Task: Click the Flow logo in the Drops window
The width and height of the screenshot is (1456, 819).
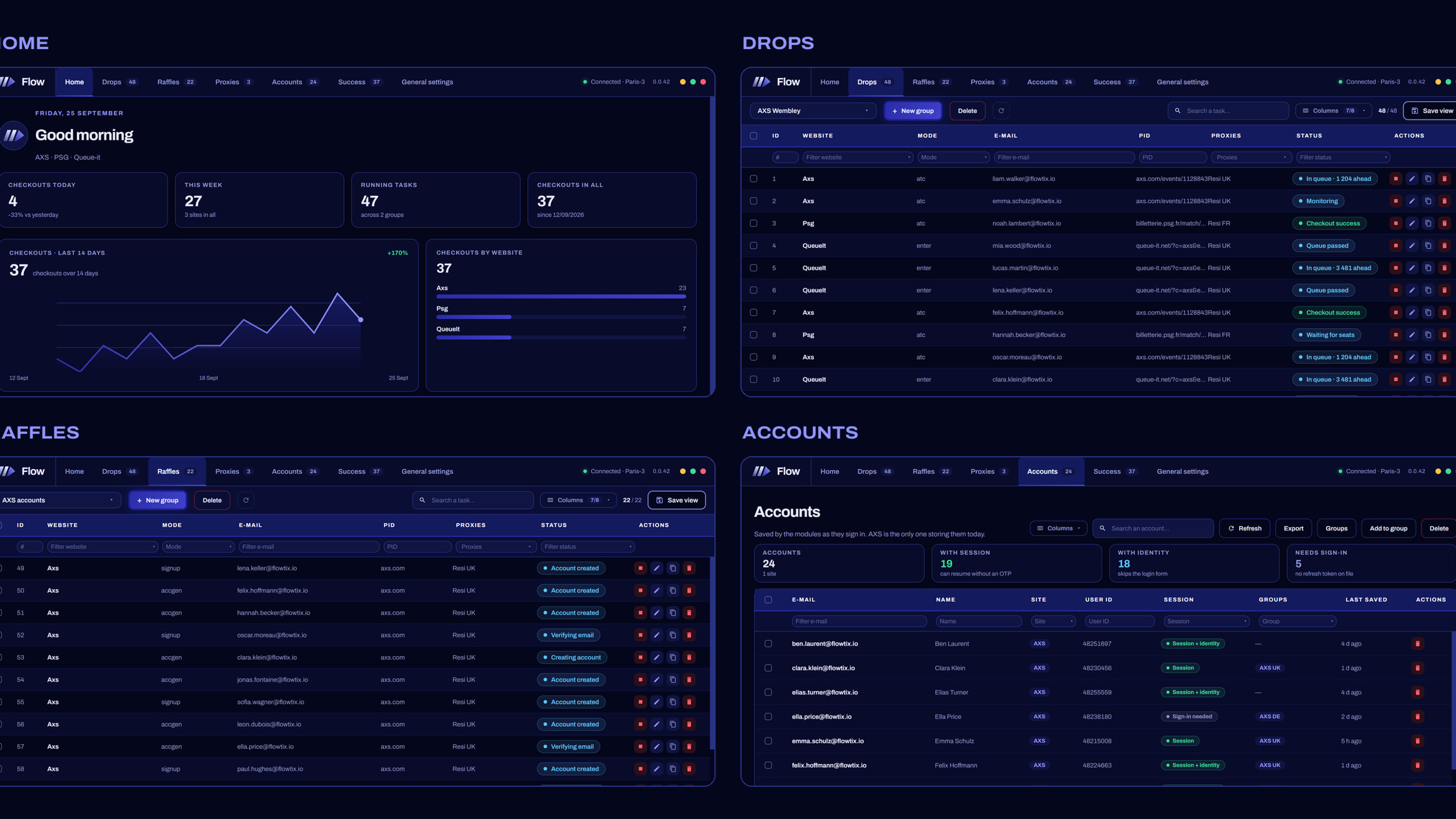Action: pos(776,82)
